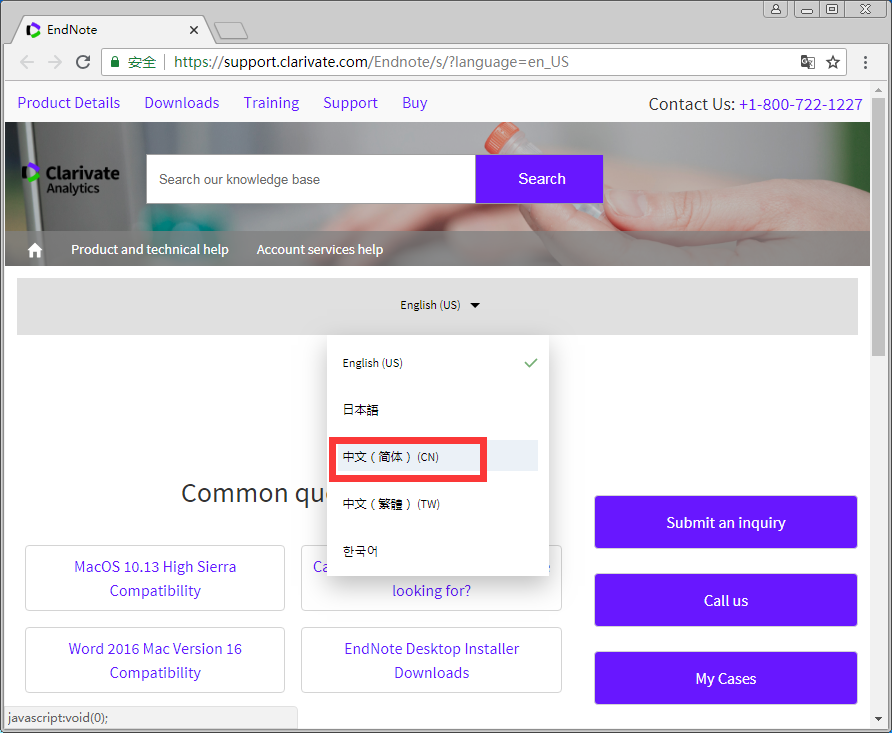Open MacOS 10.13 High Sierra Compatibility article
The image size is (892, 733).
tap(155, 578)
